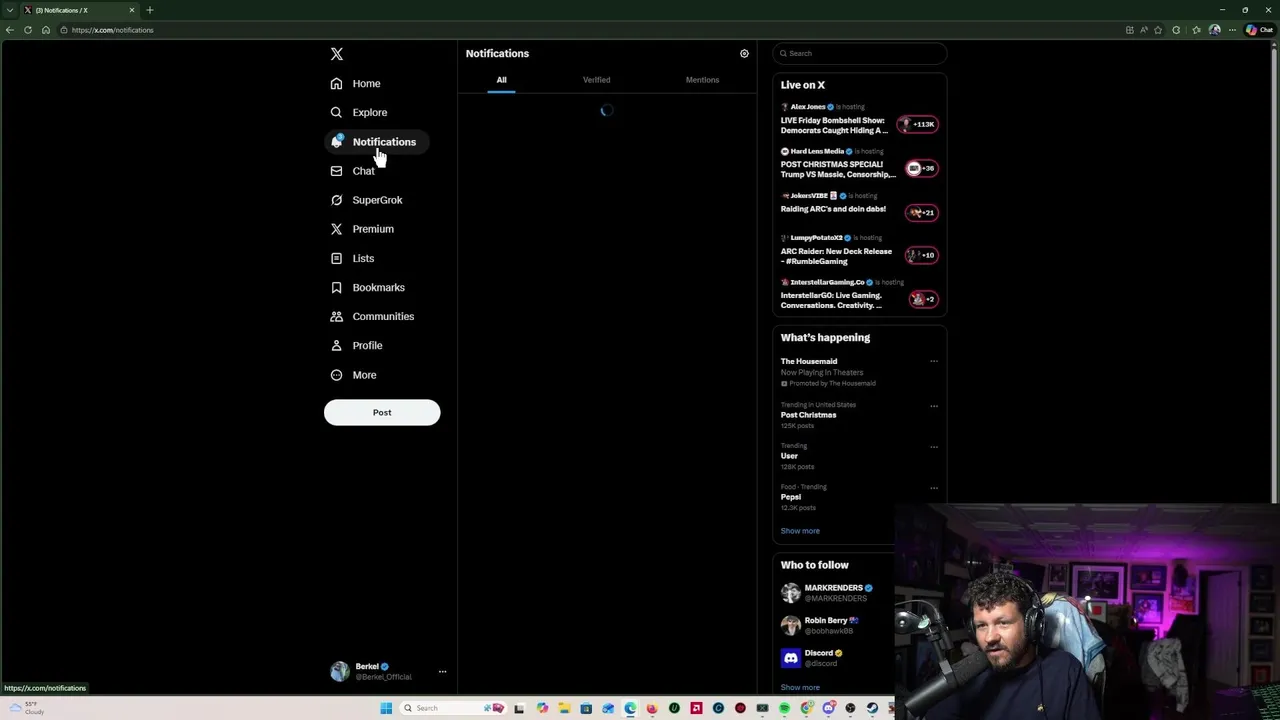Open a new browser tab
1280x720 pixels.
[150, 10]
